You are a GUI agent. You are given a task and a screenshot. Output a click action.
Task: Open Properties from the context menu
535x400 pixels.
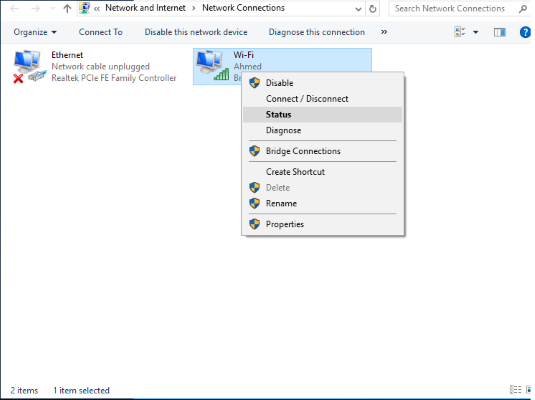click(322, 224)
